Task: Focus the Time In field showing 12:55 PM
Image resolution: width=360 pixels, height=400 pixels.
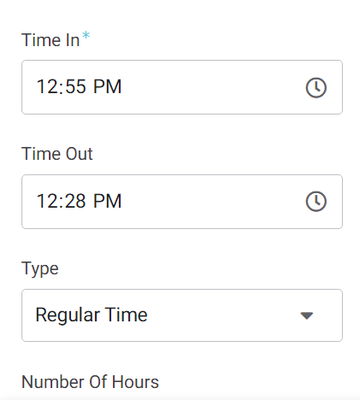Action: tap(182, 87)
